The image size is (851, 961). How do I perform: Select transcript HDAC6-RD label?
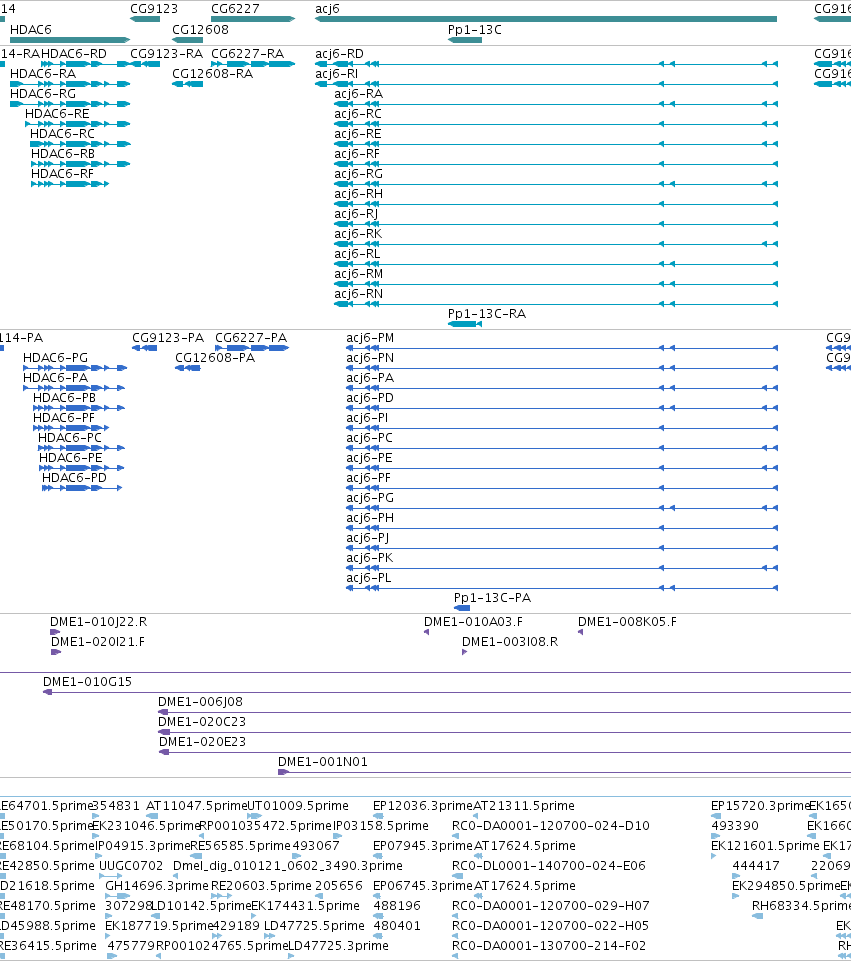(x=74, y=53)
